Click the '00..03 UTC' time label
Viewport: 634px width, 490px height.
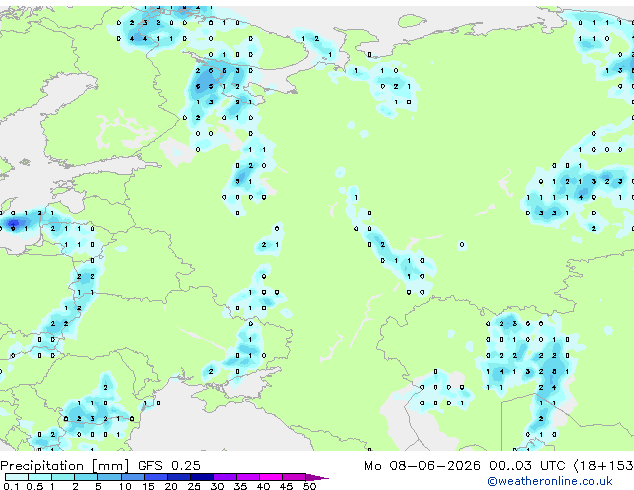[x=527, y=466]
